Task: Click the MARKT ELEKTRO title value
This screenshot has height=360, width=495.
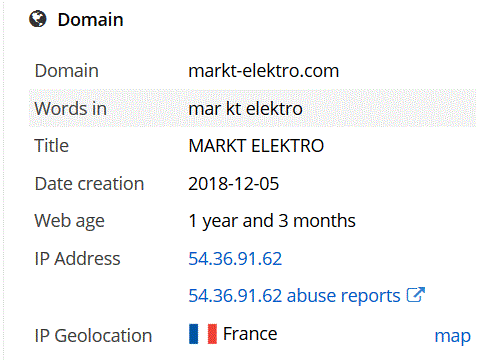Action: (x=256, y=146)
